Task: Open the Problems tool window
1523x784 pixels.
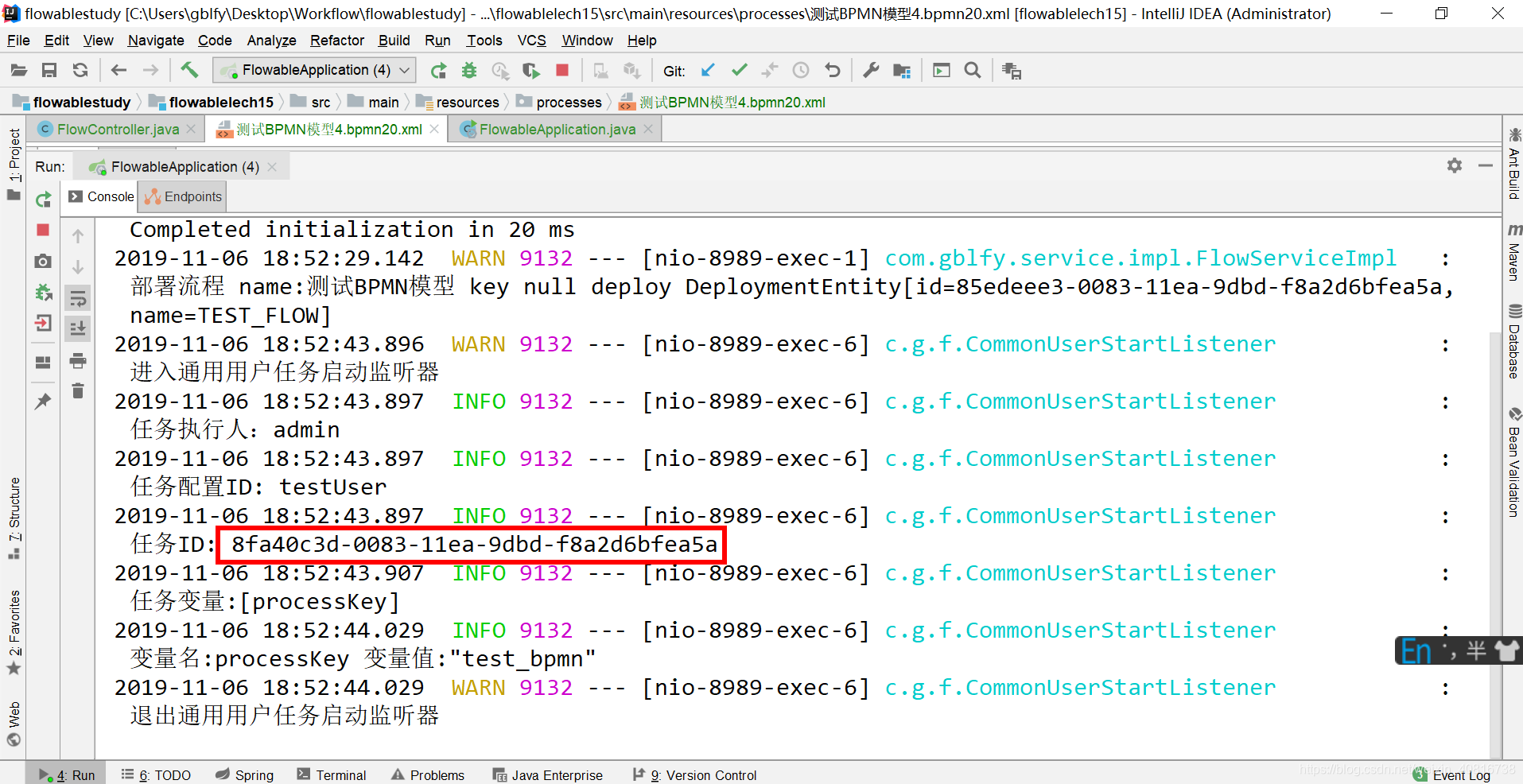Action: pyautogui.click(x=429, y=774)
